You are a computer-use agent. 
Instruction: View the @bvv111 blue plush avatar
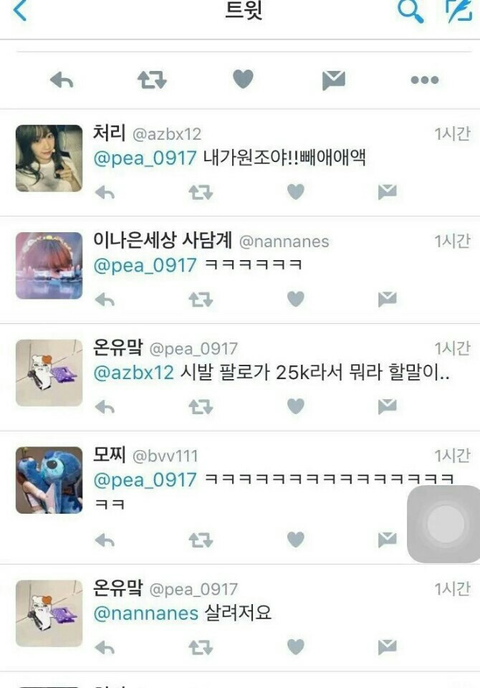[49, 480]
